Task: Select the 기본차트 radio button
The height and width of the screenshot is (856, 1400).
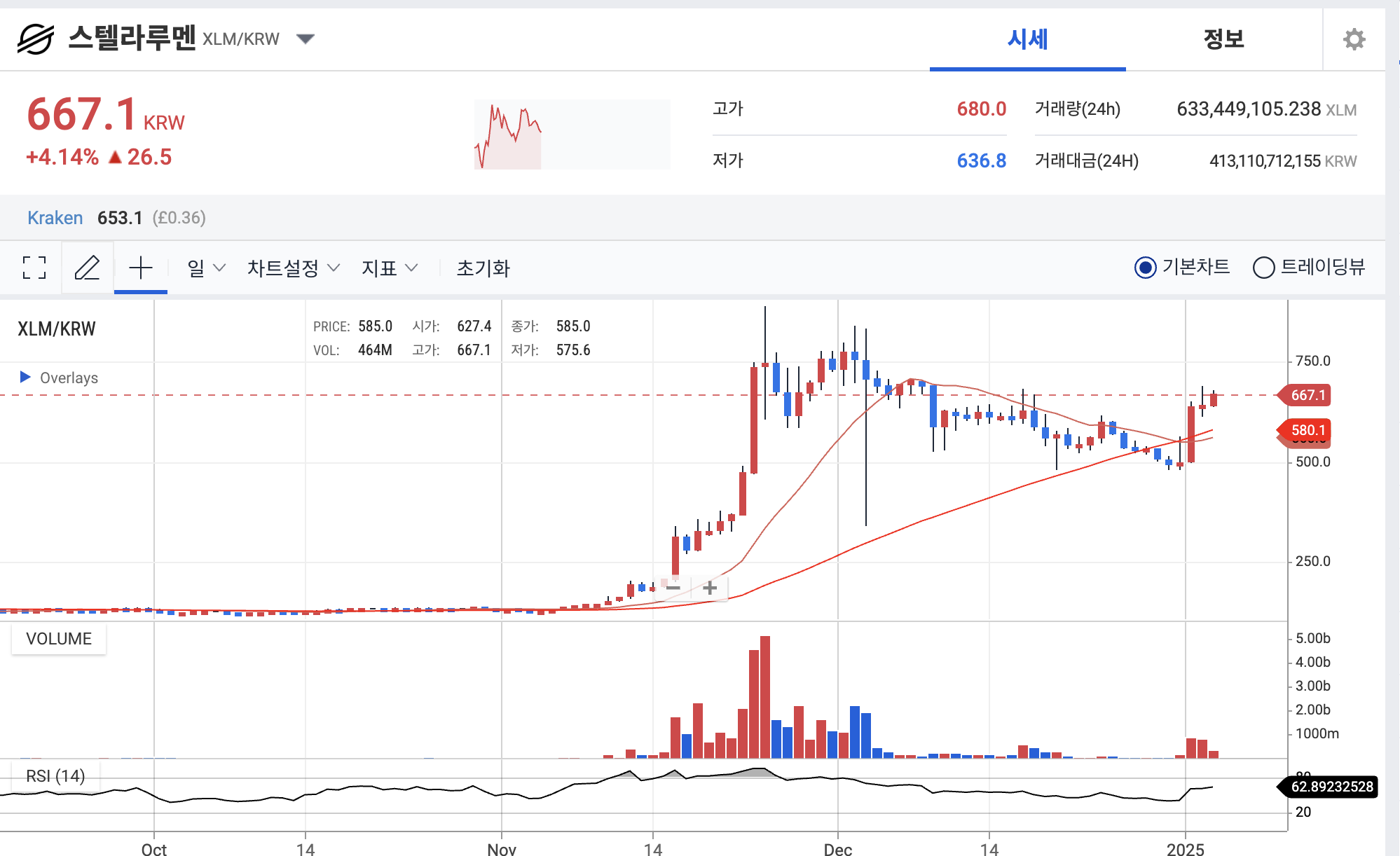Action: click(x=1146, y=268)
